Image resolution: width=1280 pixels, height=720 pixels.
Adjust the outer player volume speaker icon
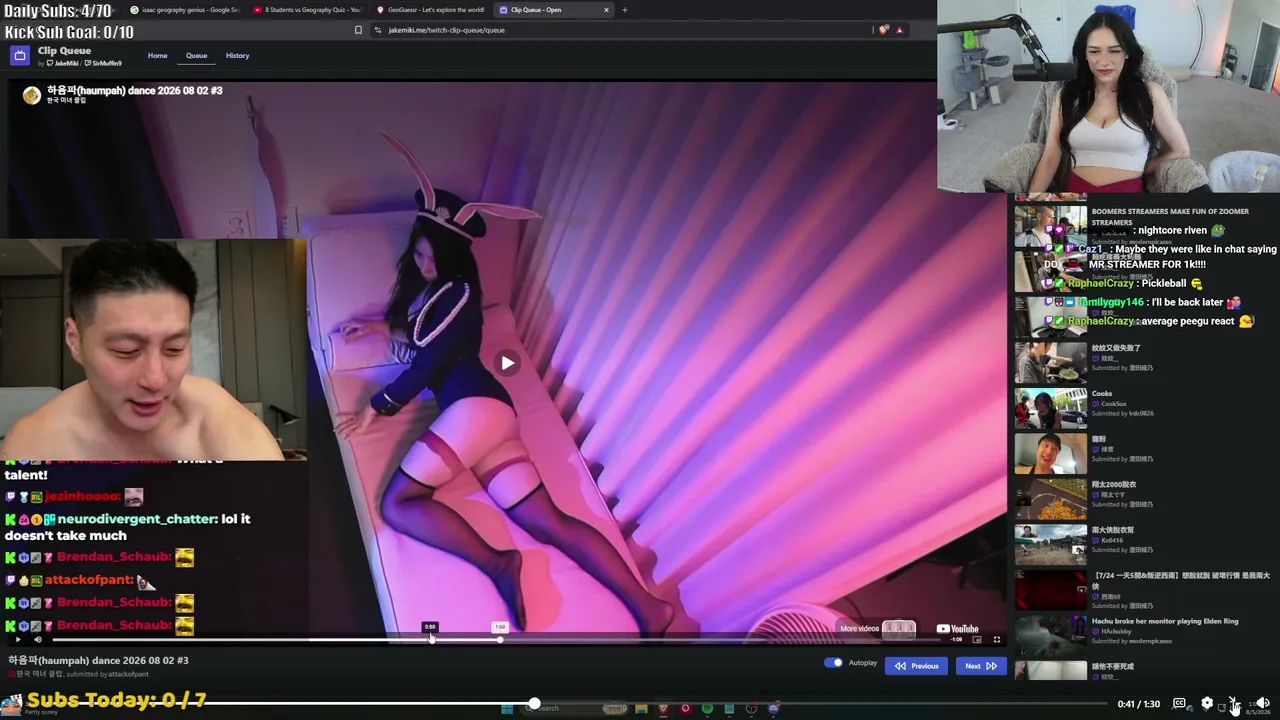click(1262, 704)
